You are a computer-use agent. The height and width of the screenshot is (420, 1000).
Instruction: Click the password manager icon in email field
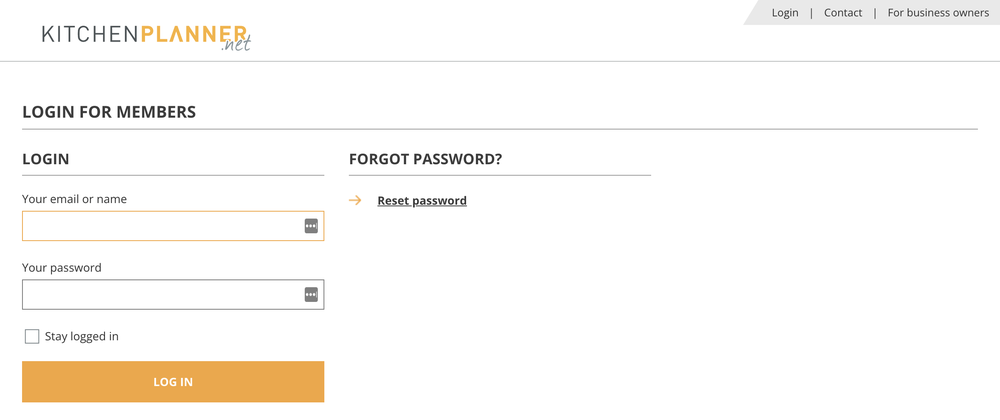(x=311, y=226)
